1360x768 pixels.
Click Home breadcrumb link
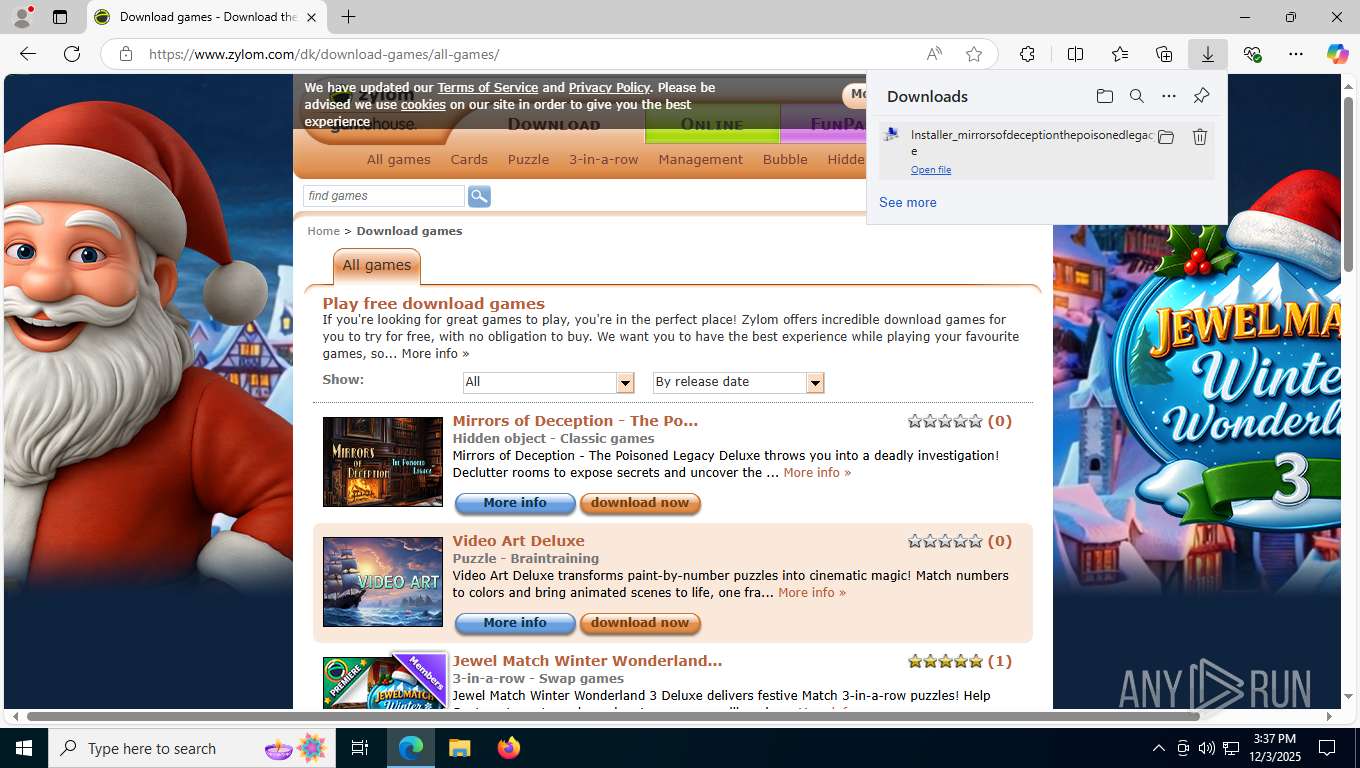[x=323, y=231]
